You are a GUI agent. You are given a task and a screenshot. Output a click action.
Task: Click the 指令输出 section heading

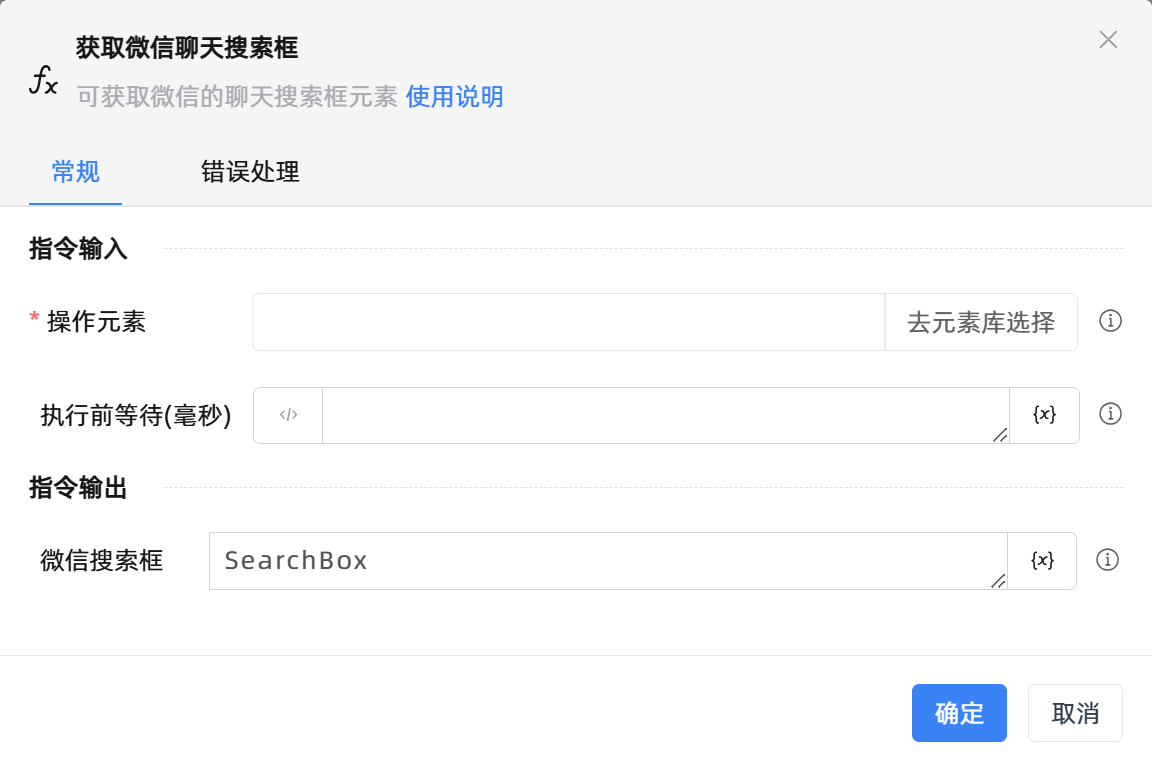tap(78, 487)
